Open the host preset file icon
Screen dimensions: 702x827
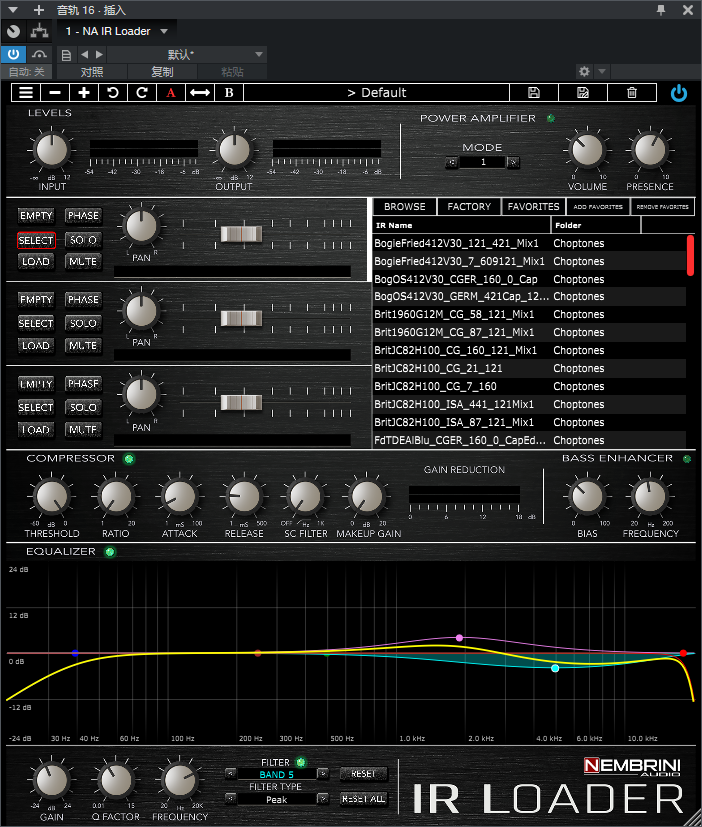[x=66, y=55]
